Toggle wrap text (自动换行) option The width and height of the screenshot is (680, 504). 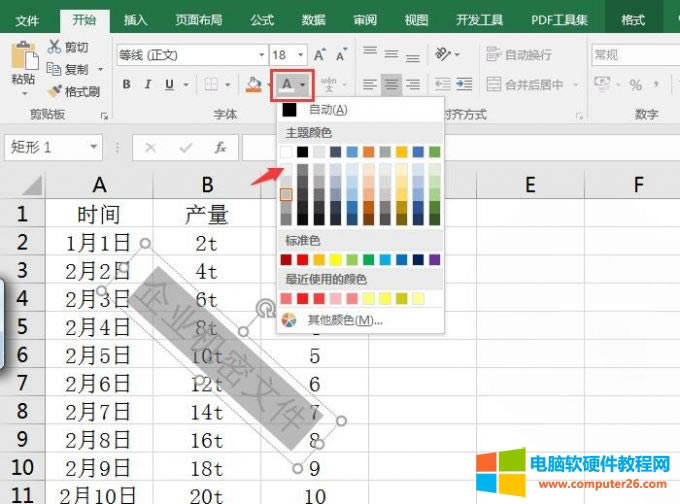[519, 55]
